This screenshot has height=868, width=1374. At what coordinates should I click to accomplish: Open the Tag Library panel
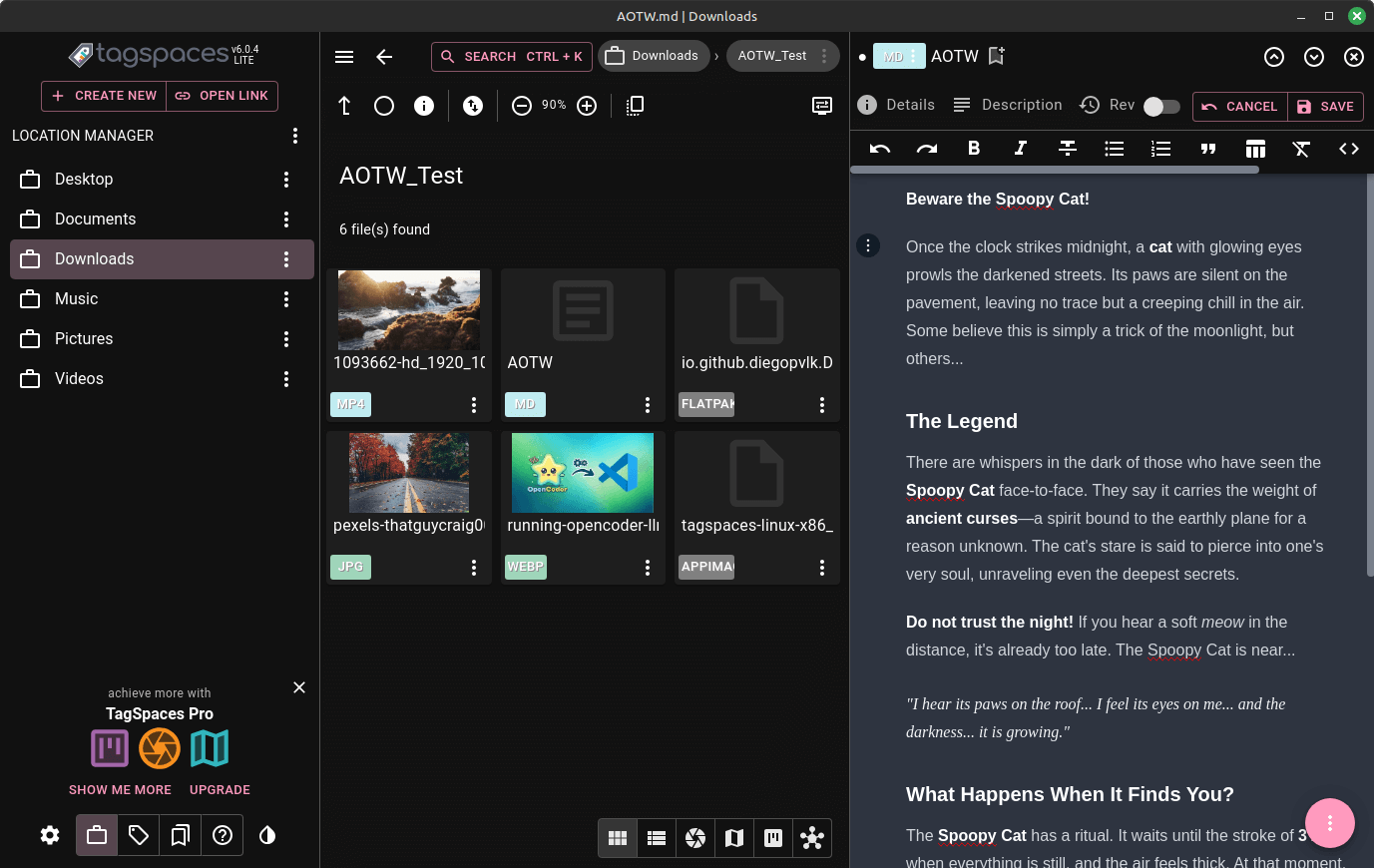click(x=139, y=835)
